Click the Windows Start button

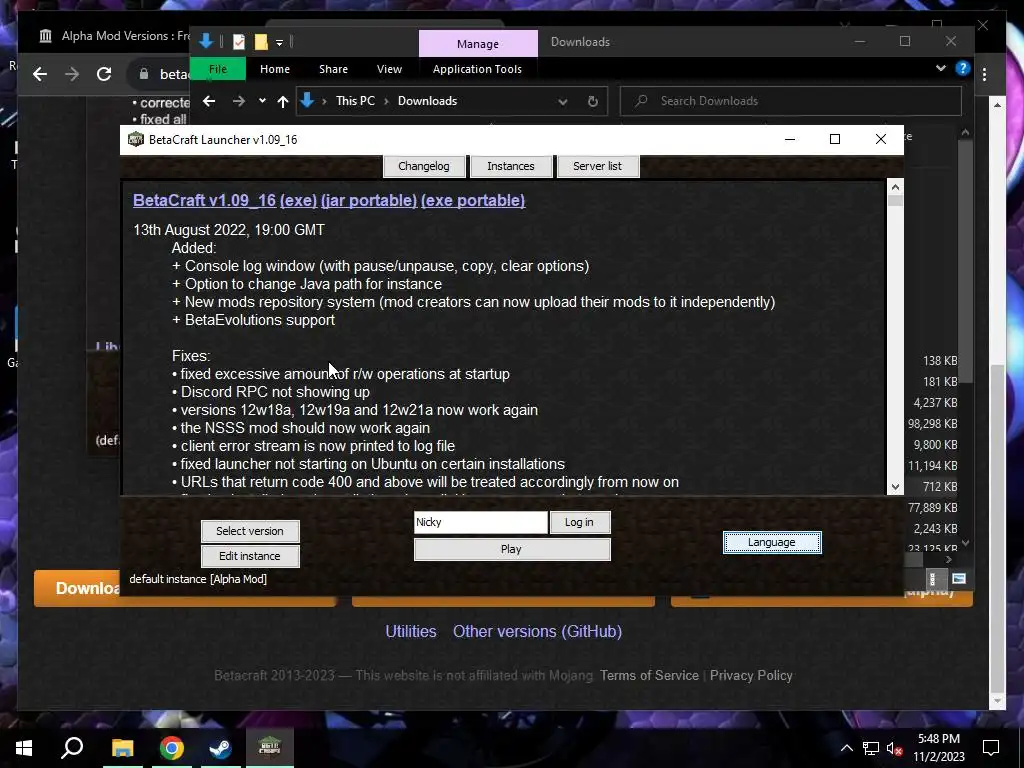[x=24, y=748]
